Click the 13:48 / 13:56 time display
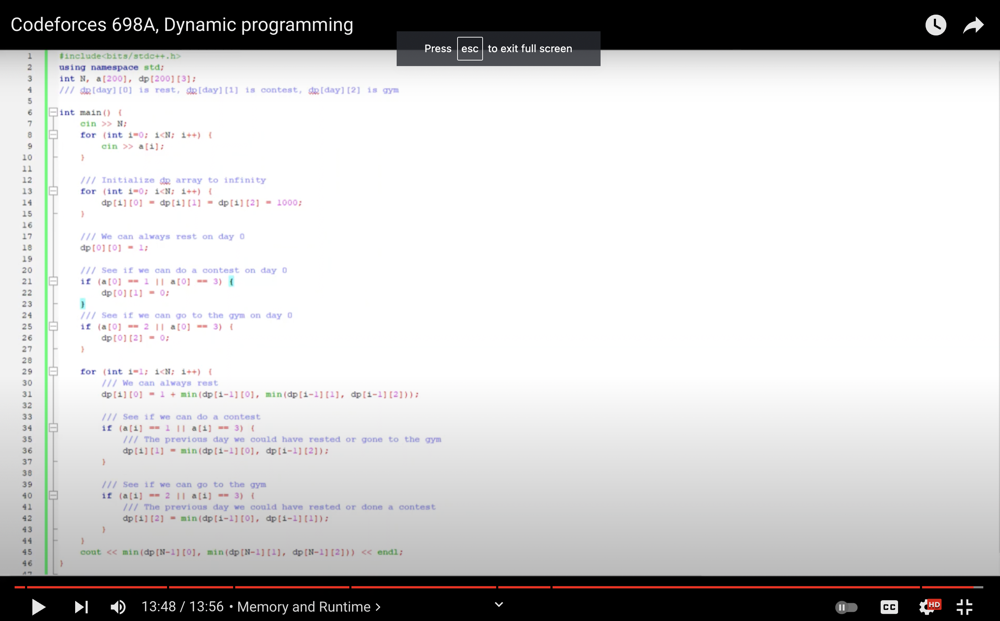This screenshot has width=1000, height=621. (x=182, y=607)
